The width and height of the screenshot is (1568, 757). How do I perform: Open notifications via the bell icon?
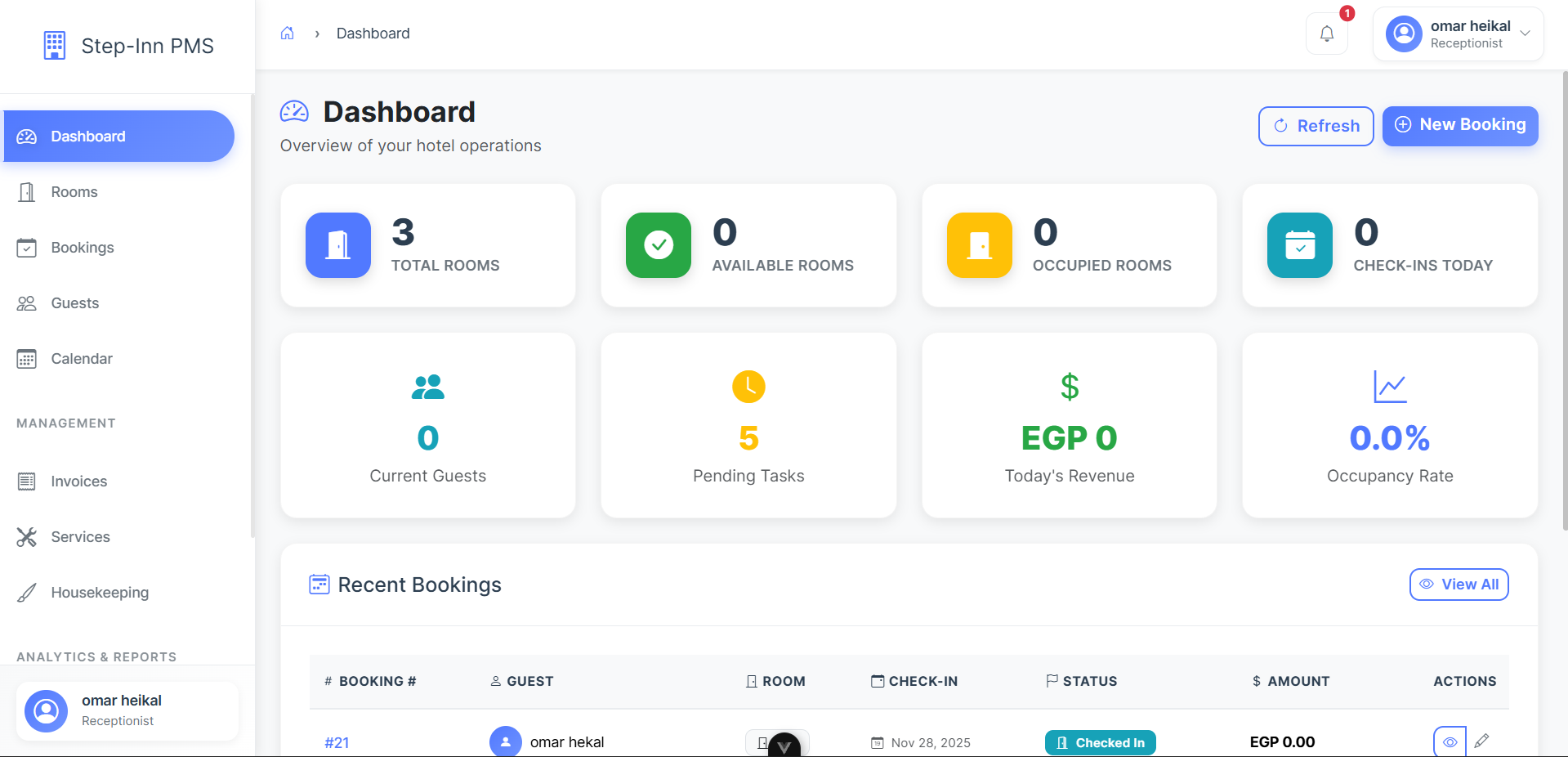pos(1326,34)
